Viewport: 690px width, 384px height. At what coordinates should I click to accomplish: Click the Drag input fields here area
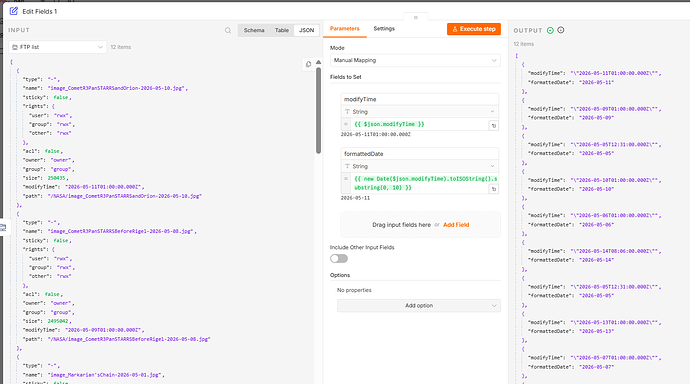click(420, 225)
